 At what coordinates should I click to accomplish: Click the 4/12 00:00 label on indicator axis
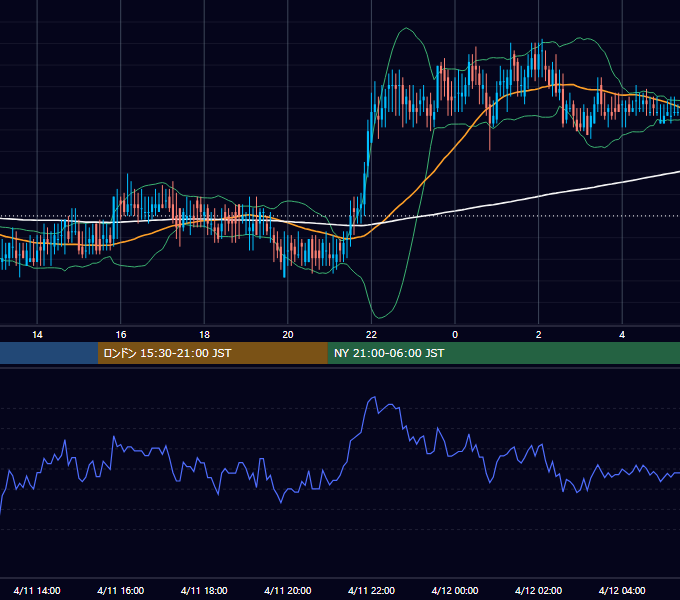(x=455, y=590)
